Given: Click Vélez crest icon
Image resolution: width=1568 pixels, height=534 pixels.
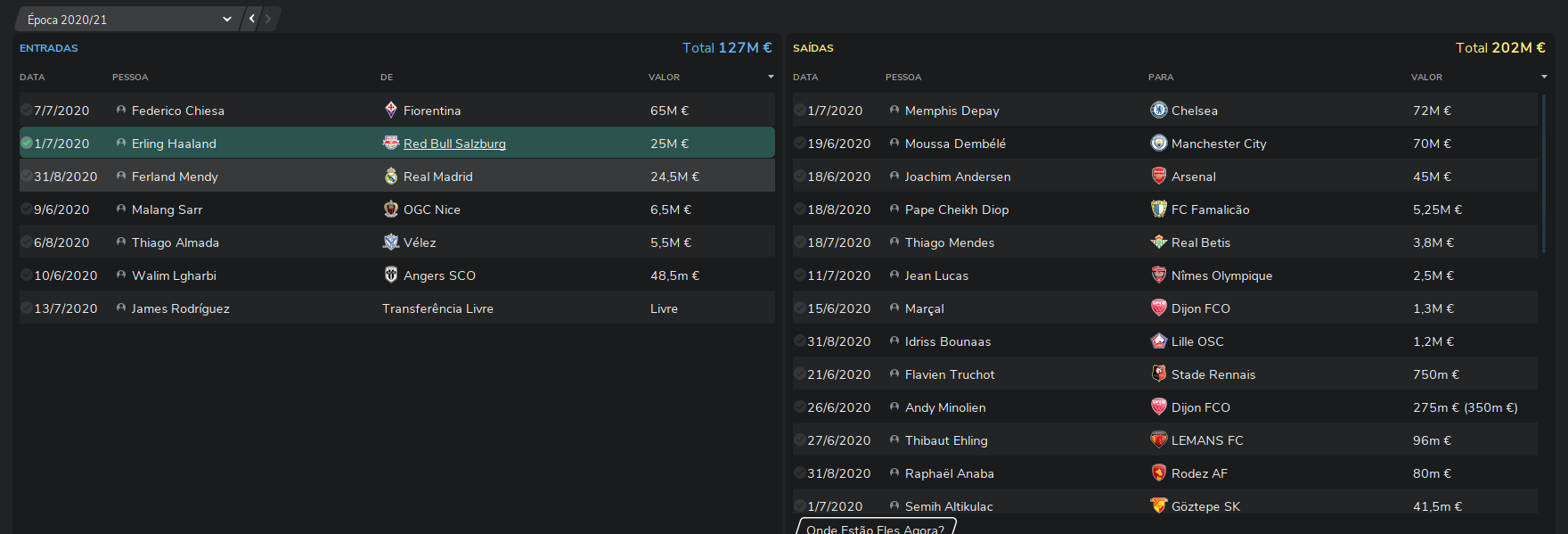Looking at the screenshot, I should click(x=390, y=242).
